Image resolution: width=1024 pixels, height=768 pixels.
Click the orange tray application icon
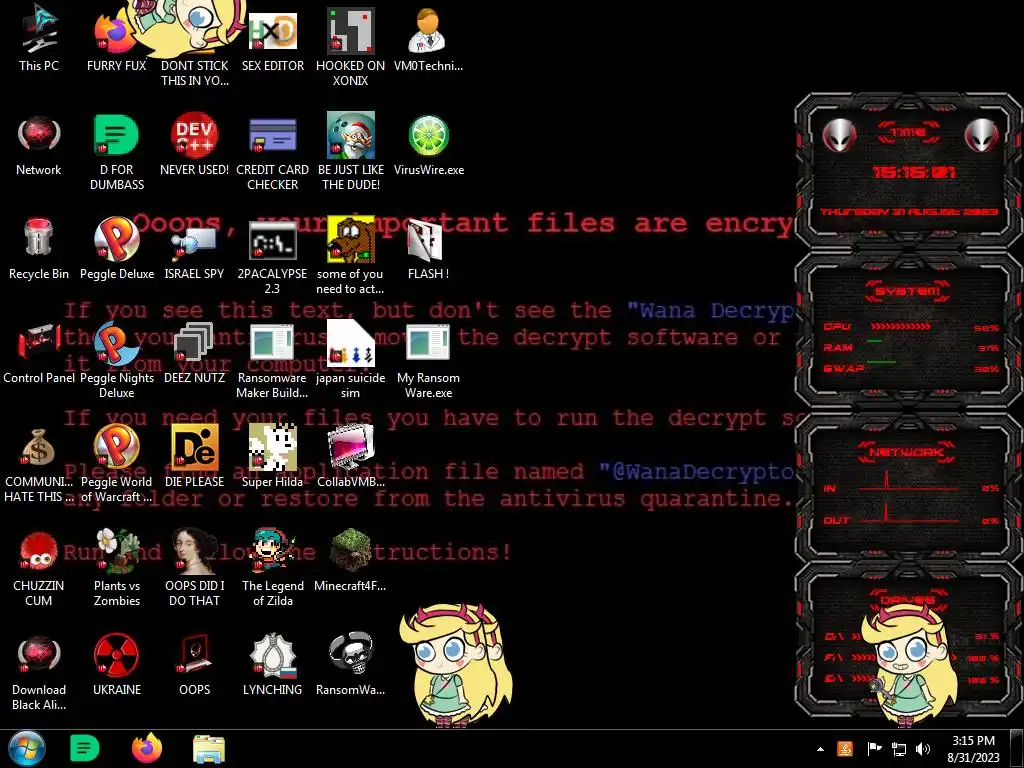pos(845,749)
